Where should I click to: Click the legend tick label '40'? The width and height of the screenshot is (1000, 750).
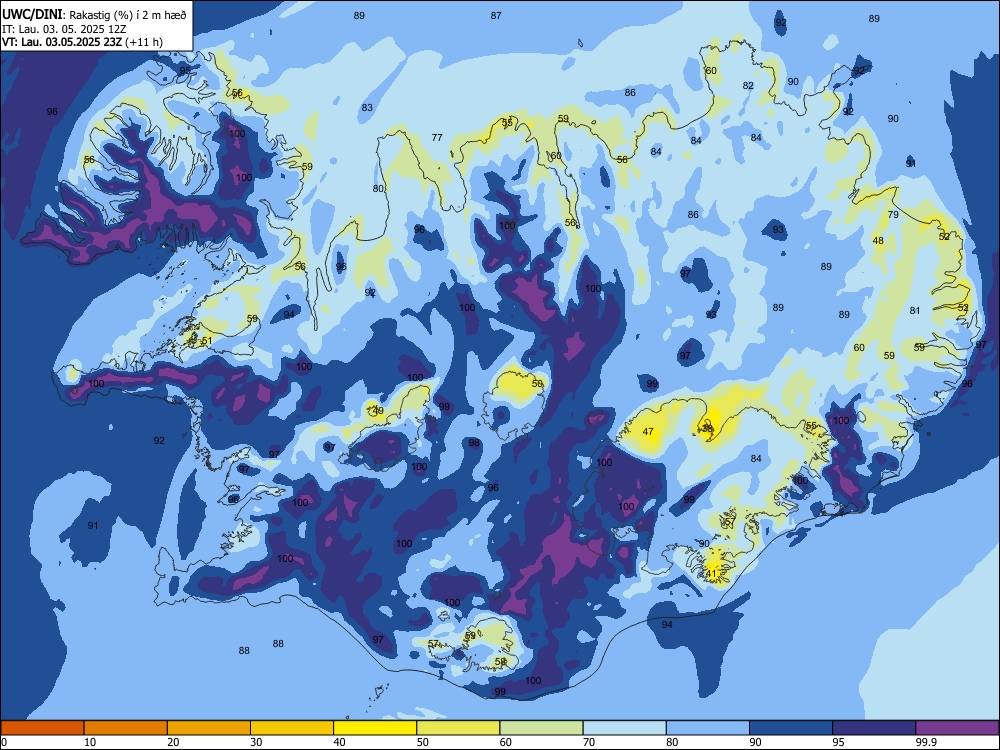pyautogui.click(x=339, y=742)
